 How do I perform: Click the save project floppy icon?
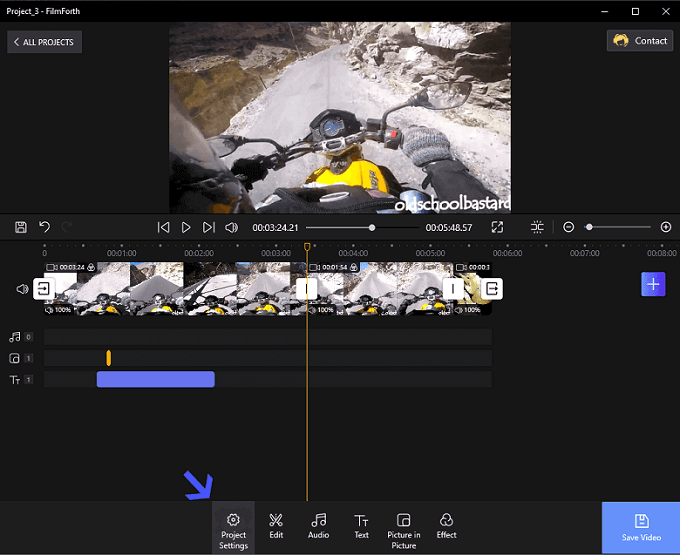(x=21, y=227)
